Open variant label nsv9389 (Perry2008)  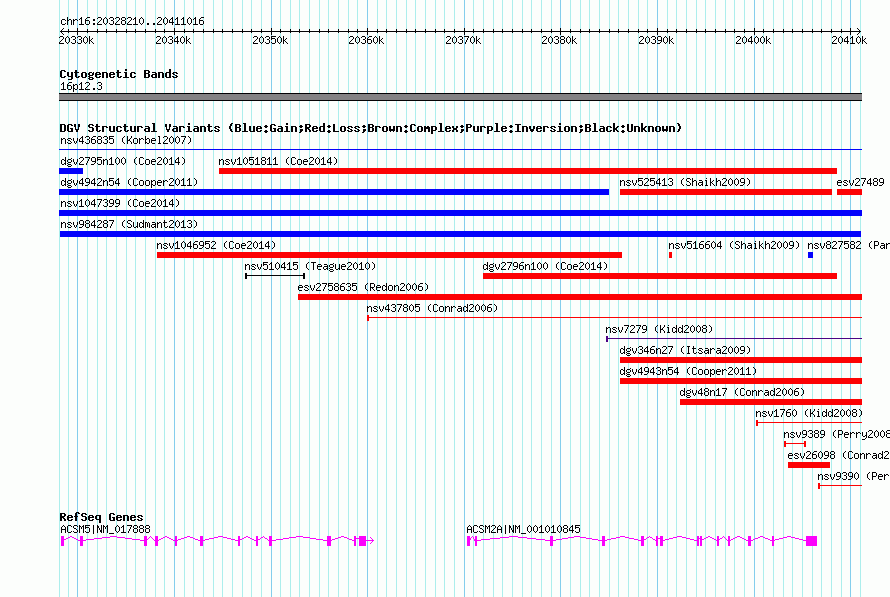pos(836,434)
